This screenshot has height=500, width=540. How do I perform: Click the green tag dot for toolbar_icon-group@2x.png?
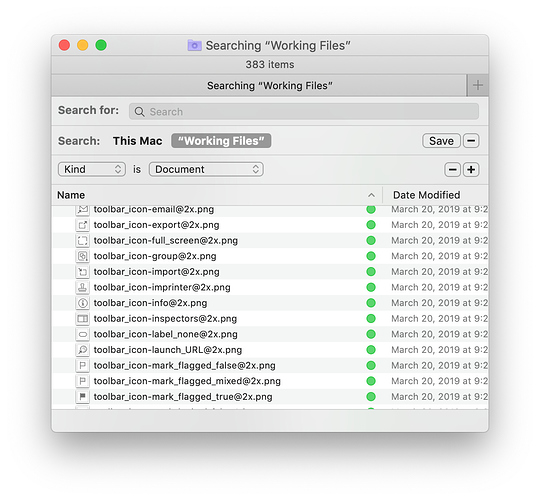pyautogui.click(x=371, y=256)
